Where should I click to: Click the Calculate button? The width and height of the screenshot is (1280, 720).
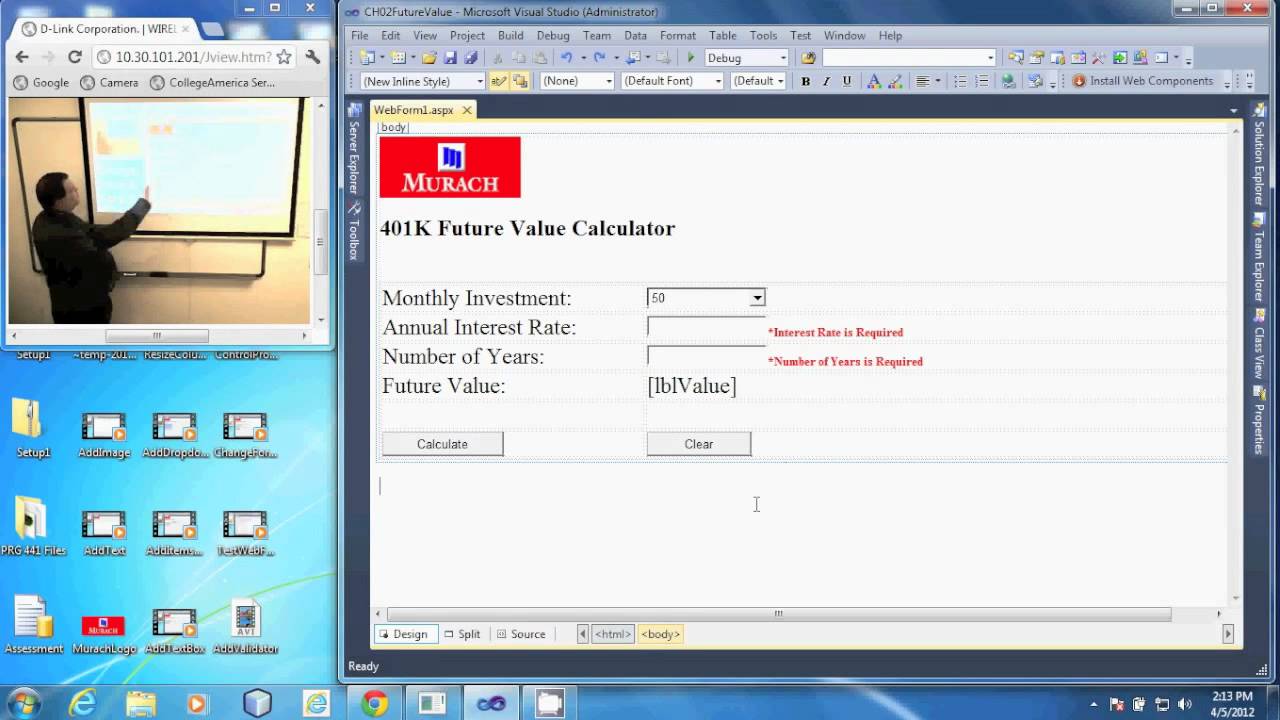[442, 444]
